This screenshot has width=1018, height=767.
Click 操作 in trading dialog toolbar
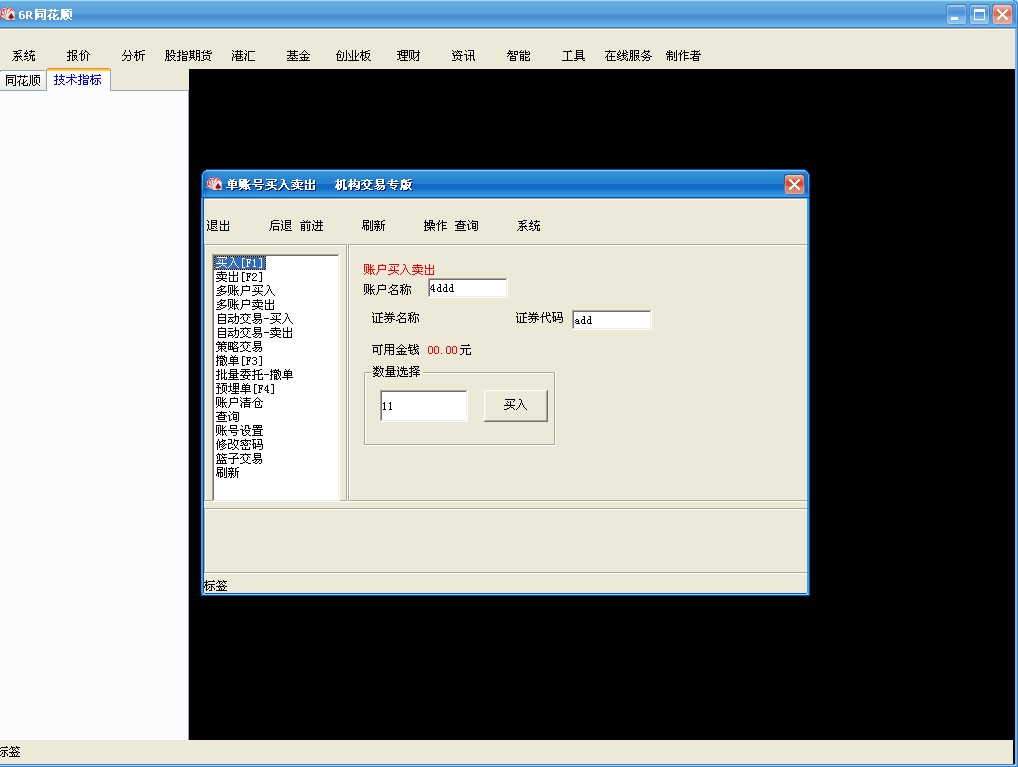tap(435, 225)
